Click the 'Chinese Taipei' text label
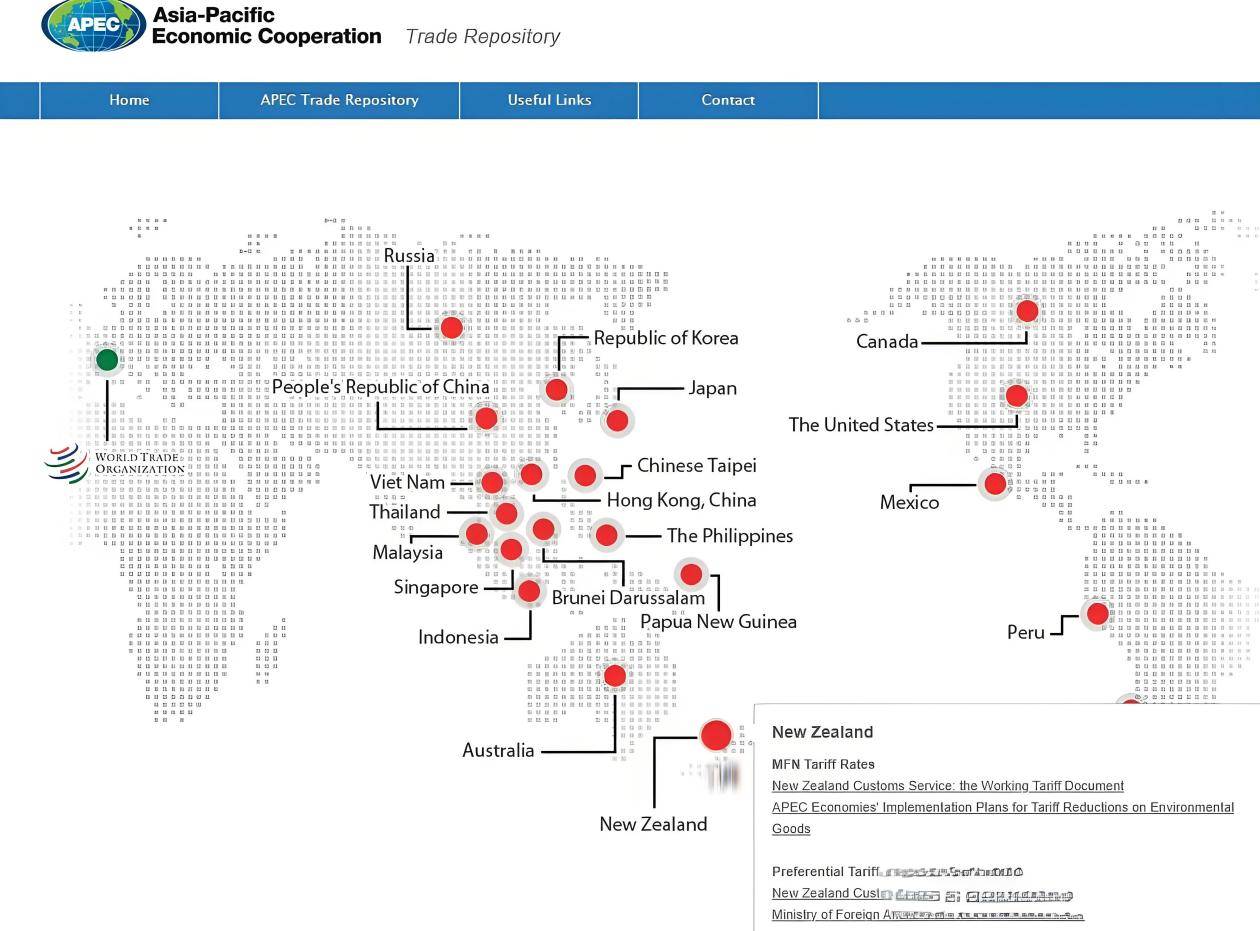1260x931 pixels. (x=697, y=465)
